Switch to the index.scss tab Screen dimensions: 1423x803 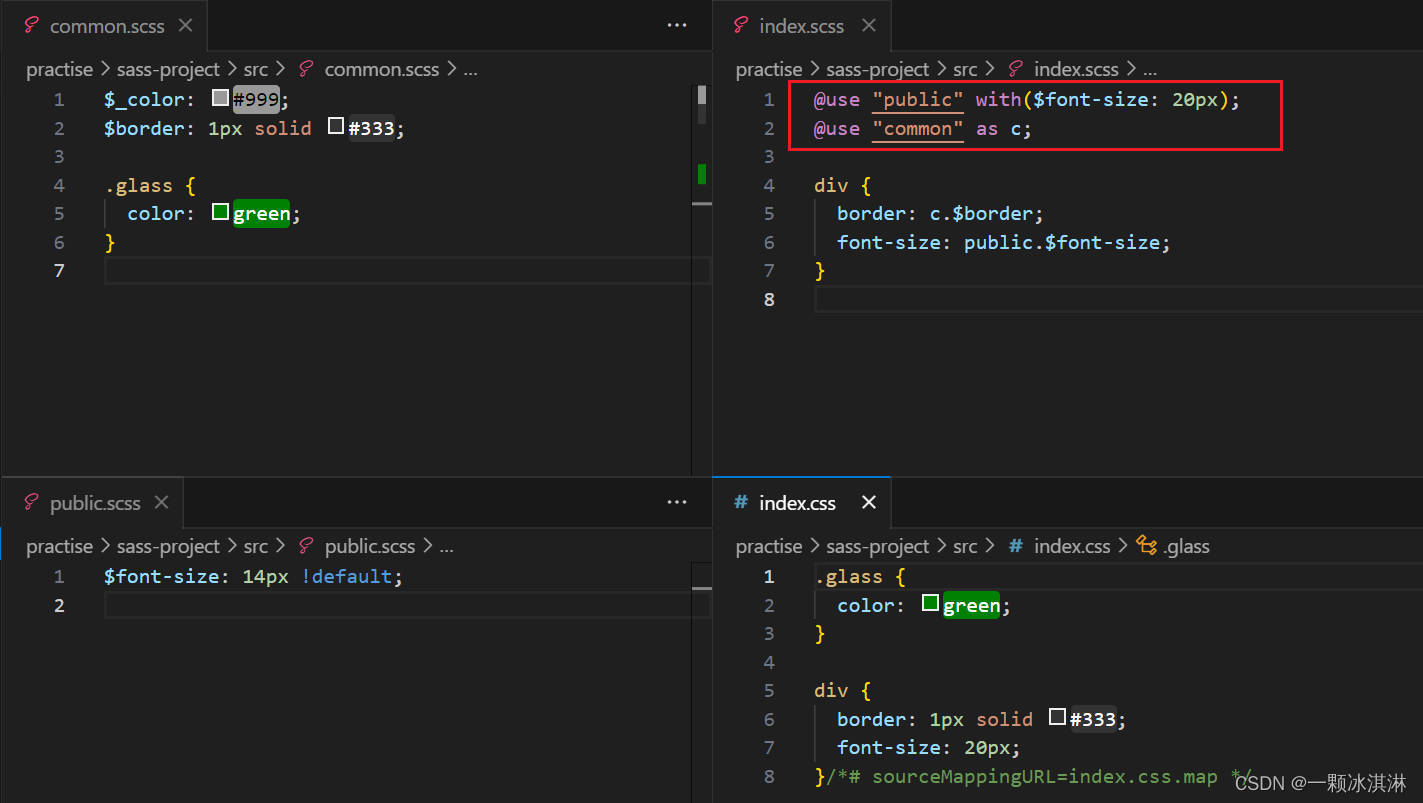[801, 26]
